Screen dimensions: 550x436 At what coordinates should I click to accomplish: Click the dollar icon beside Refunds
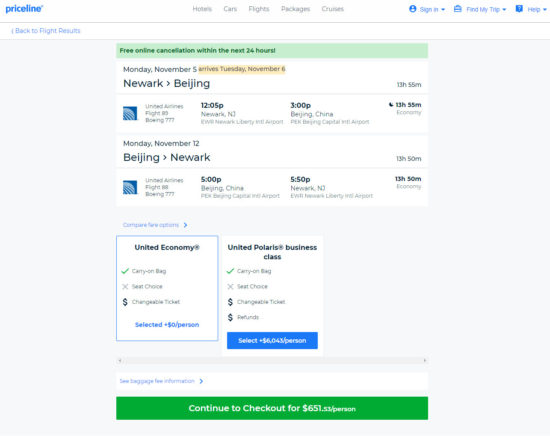coord(230,317)
